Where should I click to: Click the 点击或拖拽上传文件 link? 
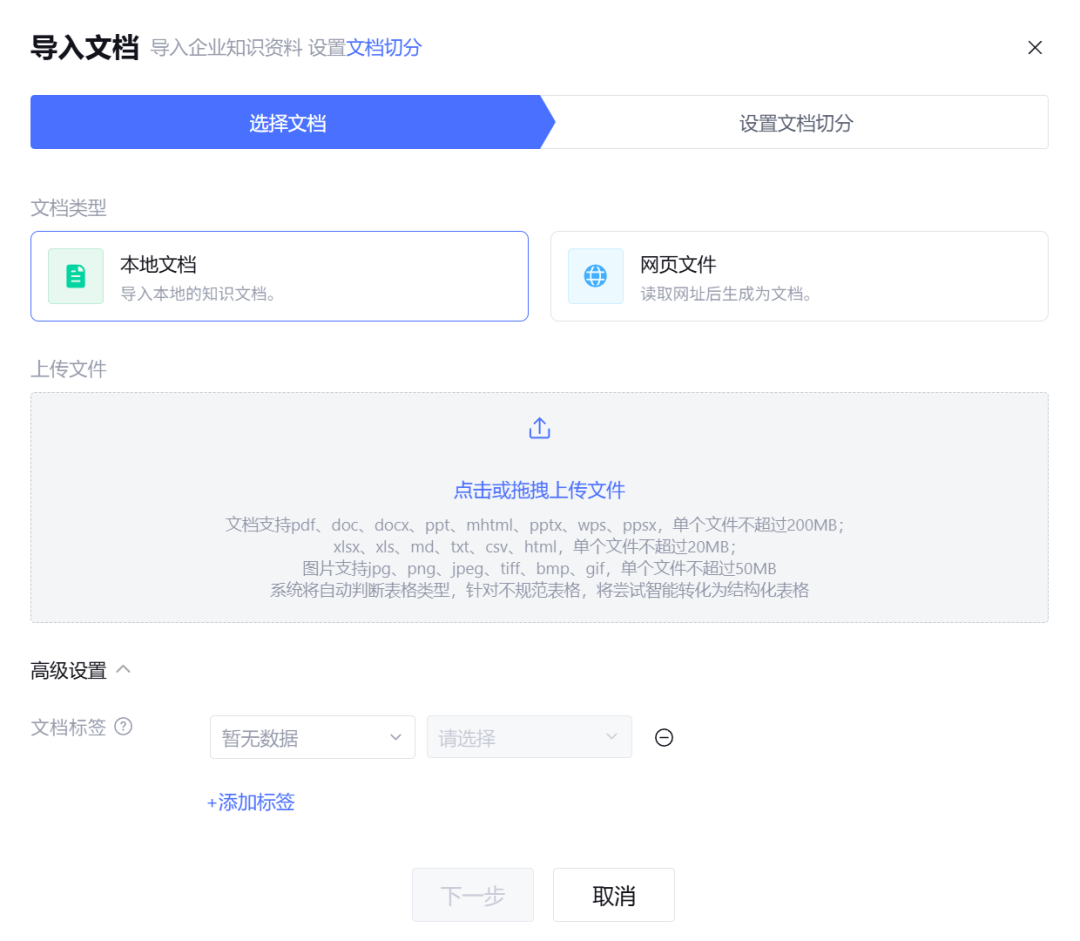pos(539,490)
